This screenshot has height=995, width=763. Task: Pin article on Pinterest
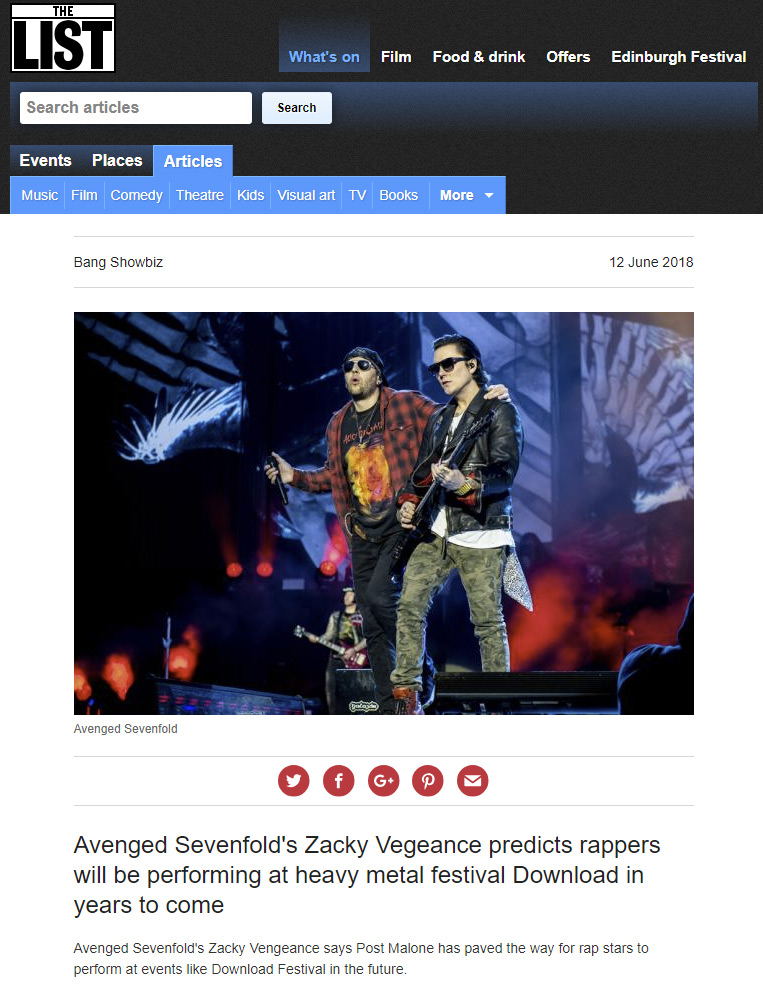tap(428, 781)
